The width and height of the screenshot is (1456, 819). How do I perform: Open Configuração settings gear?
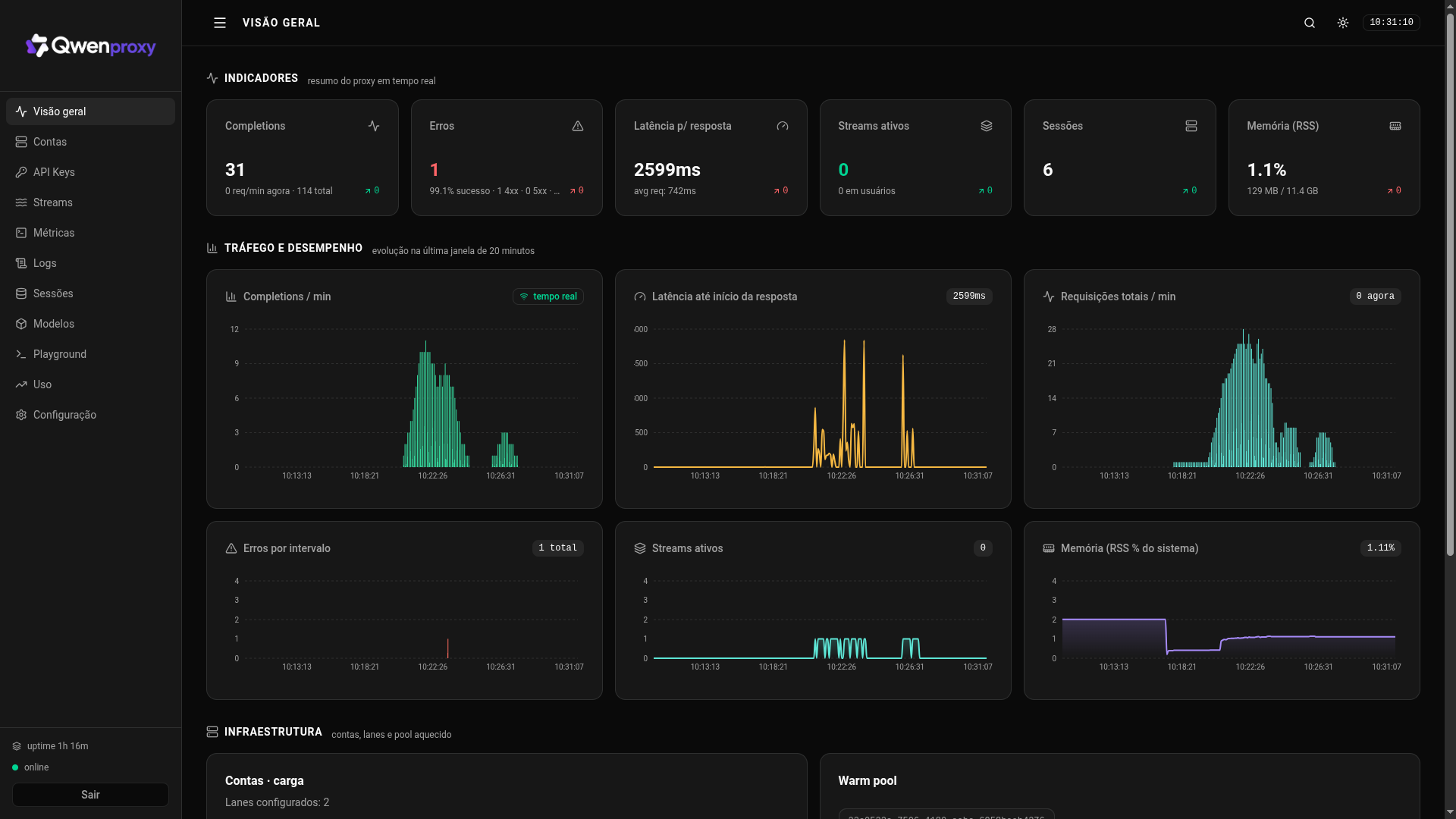tap(21, 415)
